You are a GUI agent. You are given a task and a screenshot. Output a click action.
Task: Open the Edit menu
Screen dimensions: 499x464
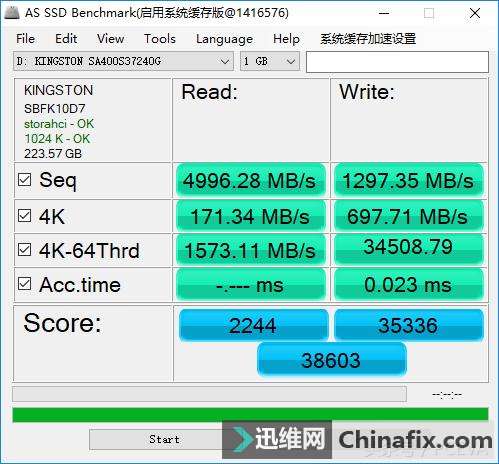[x=66, y=39]
